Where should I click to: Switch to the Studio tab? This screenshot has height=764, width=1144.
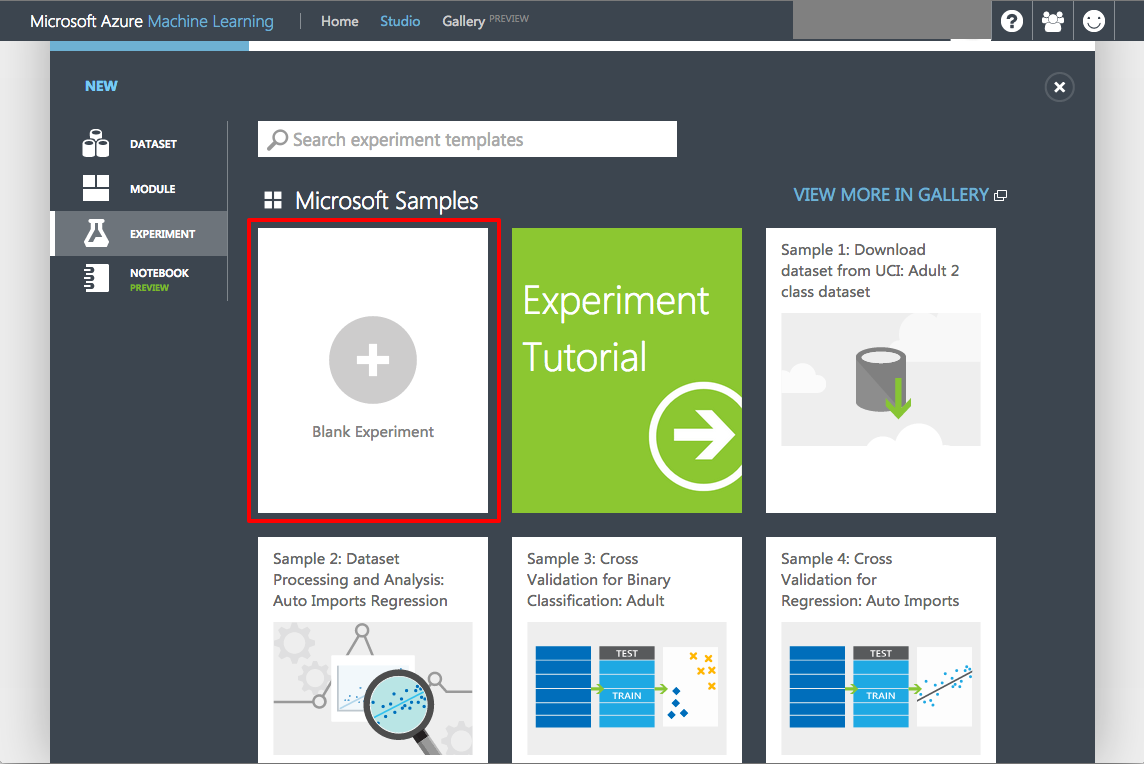pyautogui.click(x=400, y=21)
